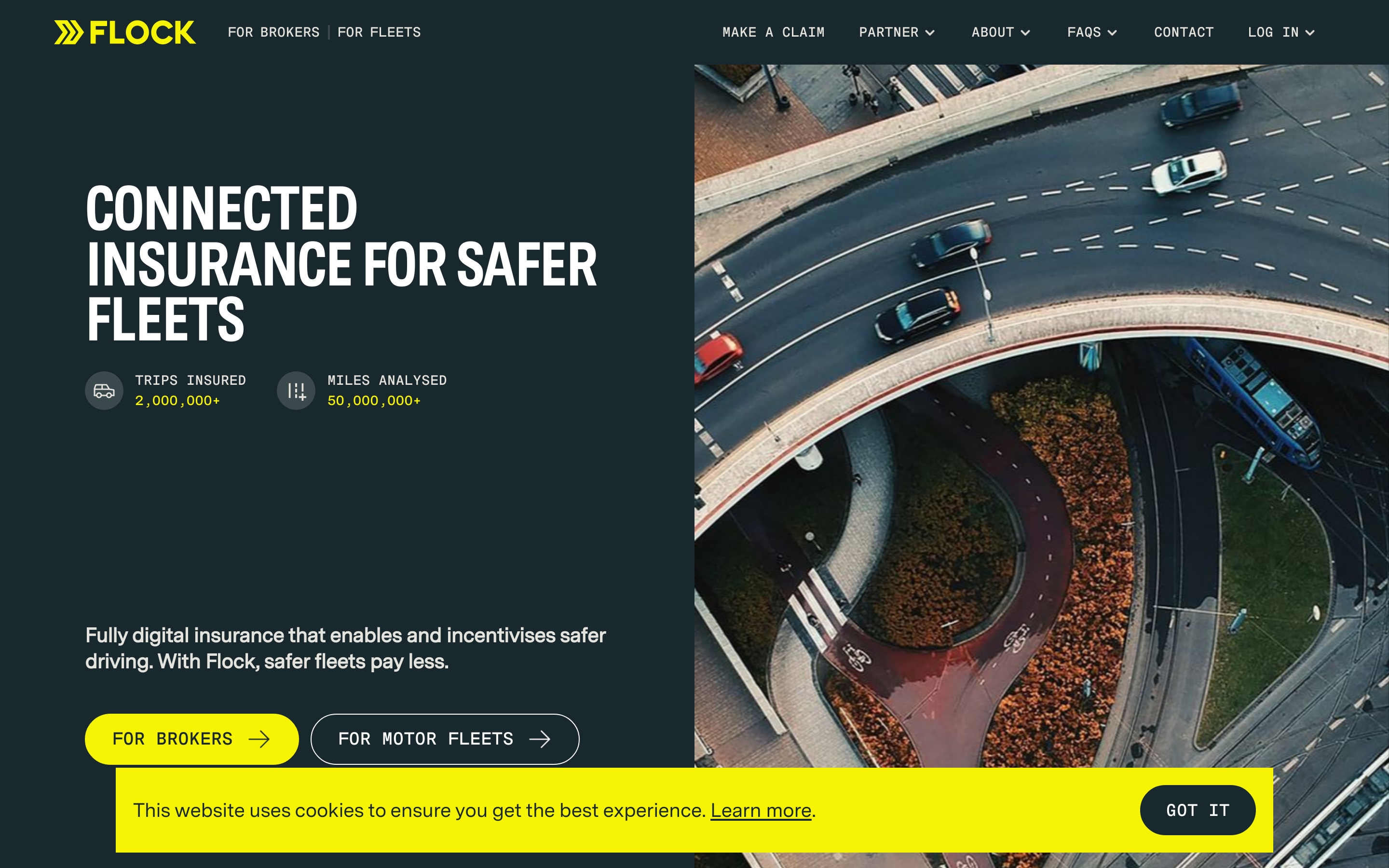The image size is (1389, 868).
Task: Click the arrow in For Motor Fleets button
Action: 540,739
